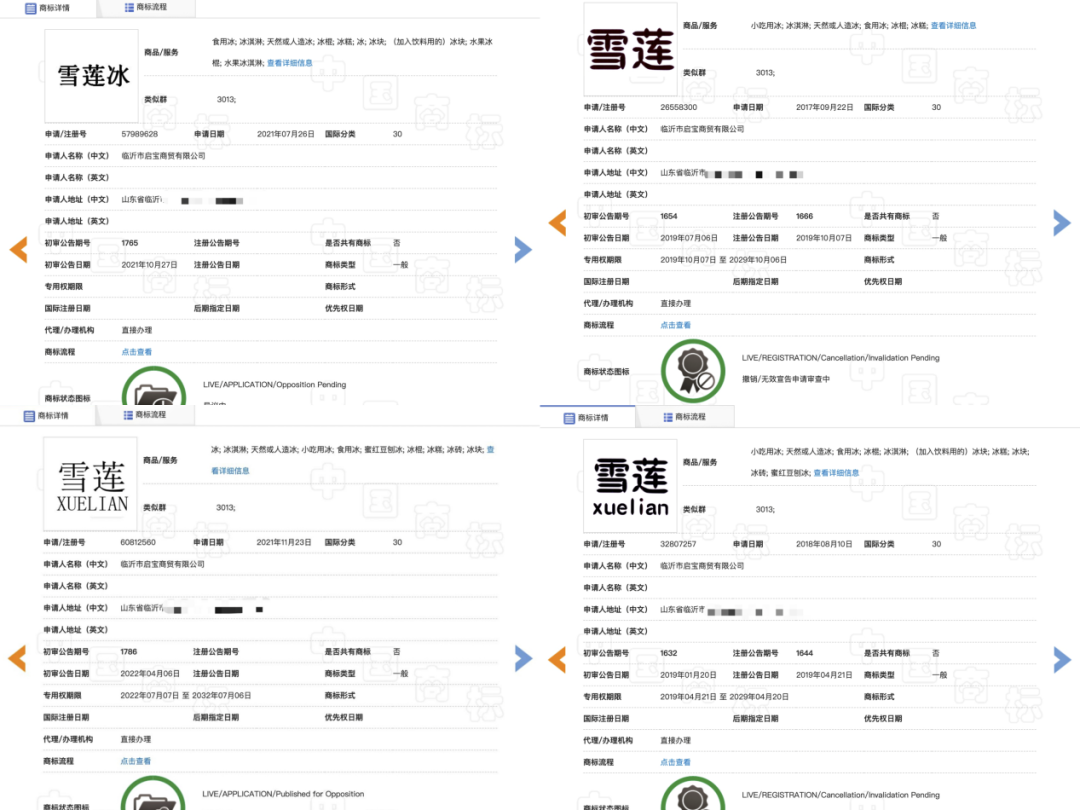Select application date 2021年07月26日
Viewport: 1080px width, 810px height.
(286, 134)
